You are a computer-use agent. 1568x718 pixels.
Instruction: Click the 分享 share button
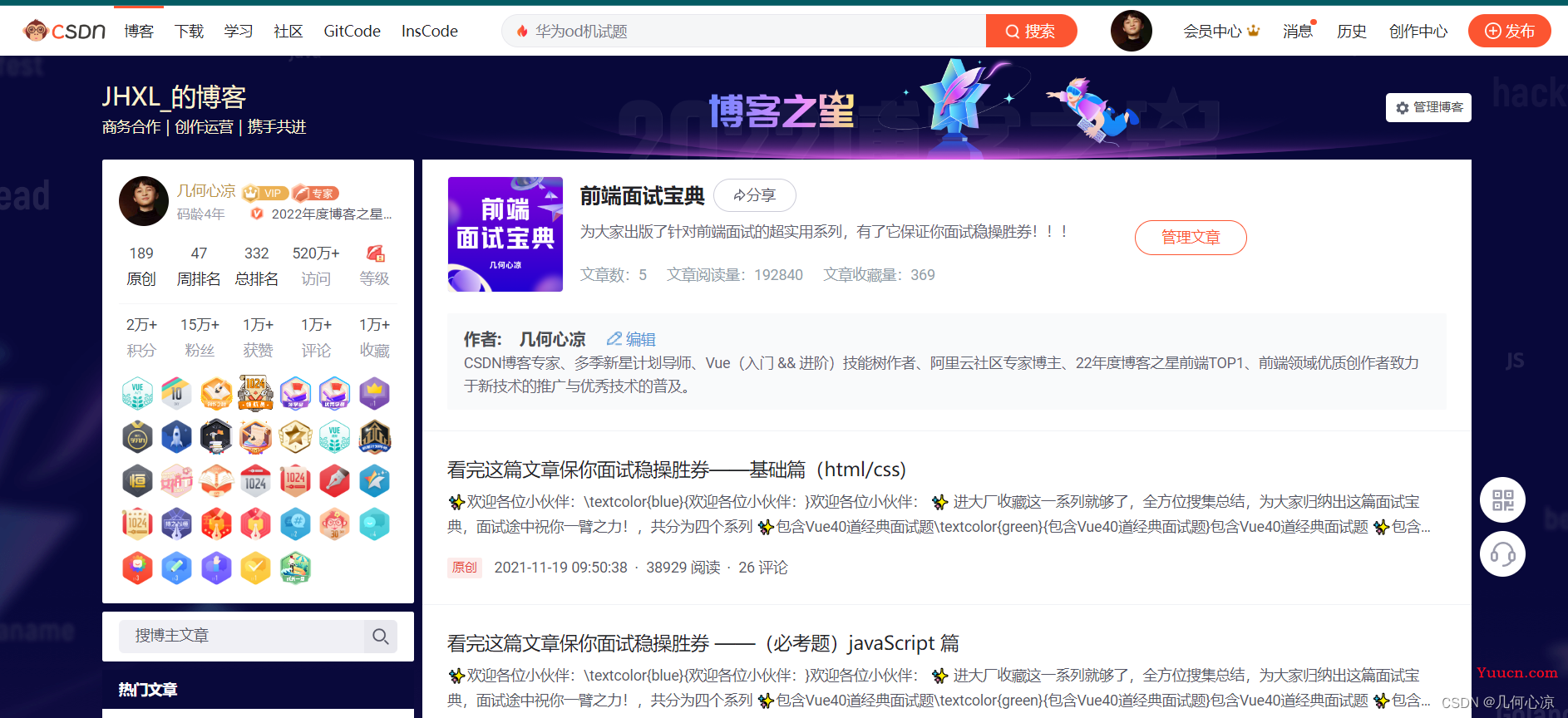(x=755, y=195)
